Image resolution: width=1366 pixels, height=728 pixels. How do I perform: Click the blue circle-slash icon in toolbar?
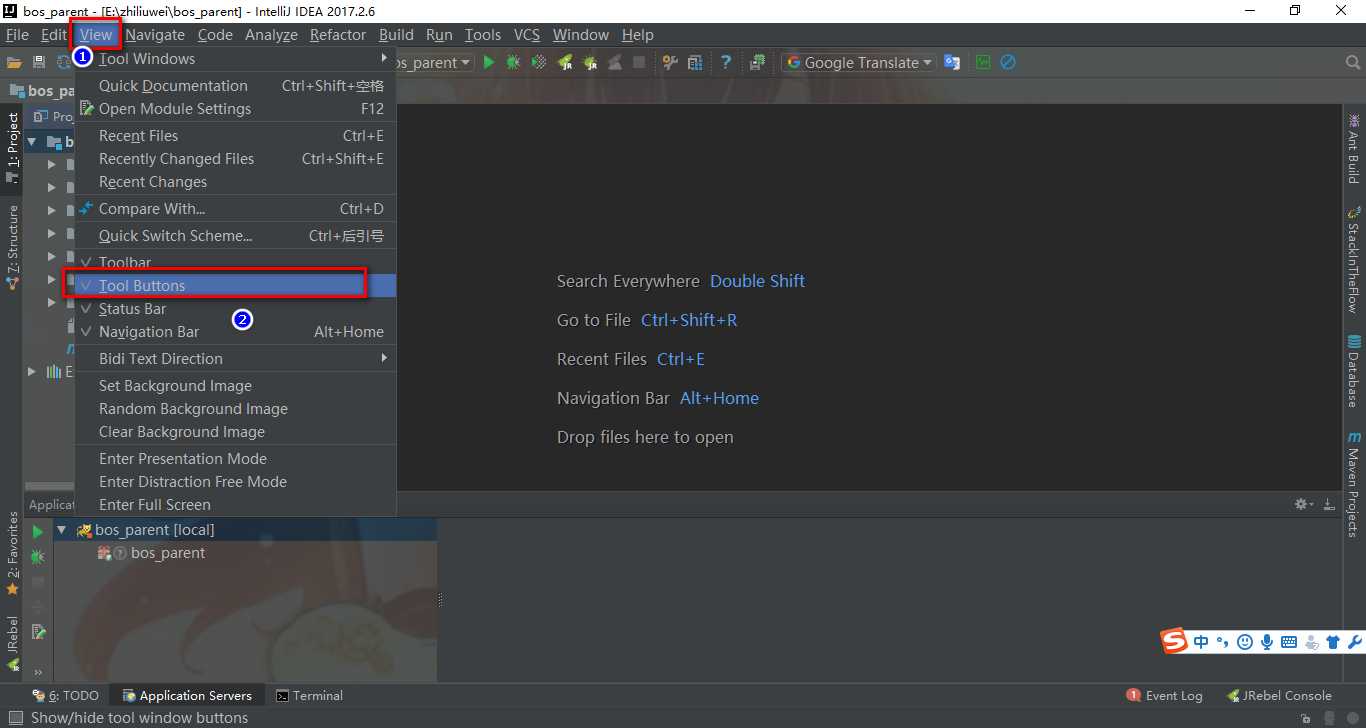pos(1008,62)
